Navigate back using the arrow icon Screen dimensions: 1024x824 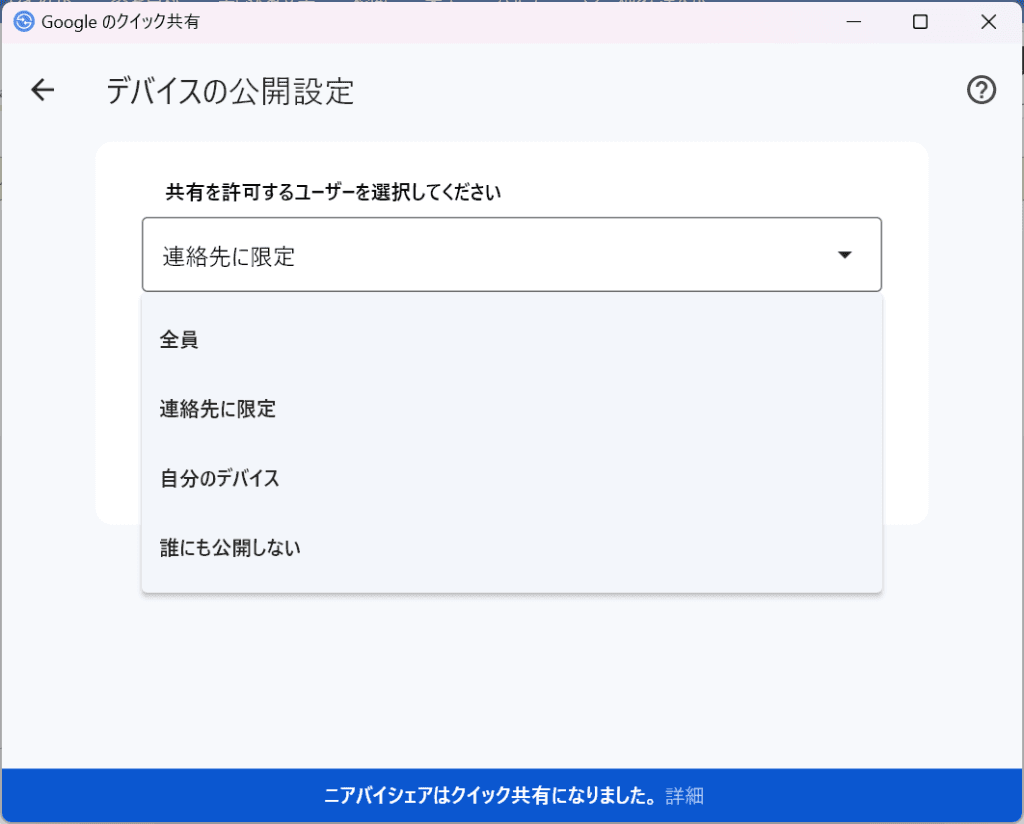point(42,90)
